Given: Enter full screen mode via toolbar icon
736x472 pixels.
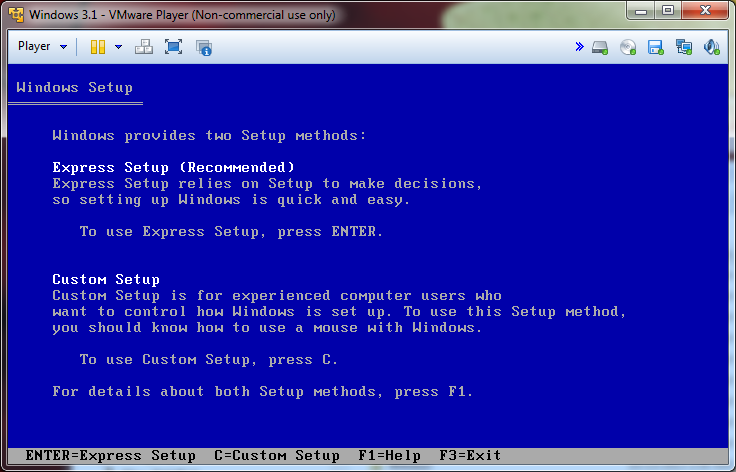Looking at the screenshot, I should [173, 47].
